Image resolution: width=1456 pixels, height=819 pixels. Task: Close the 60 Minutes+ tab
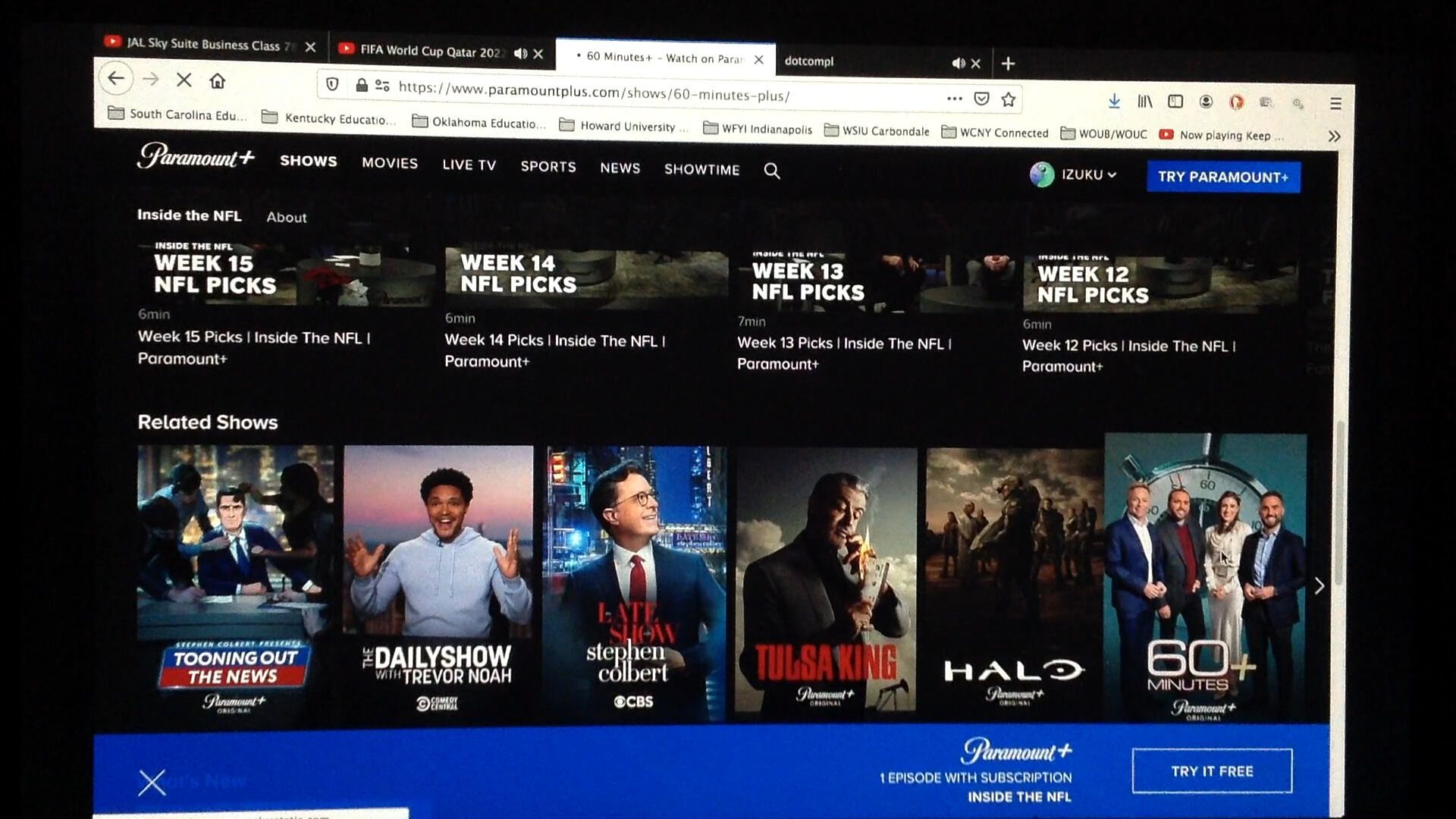click(759, 60)
